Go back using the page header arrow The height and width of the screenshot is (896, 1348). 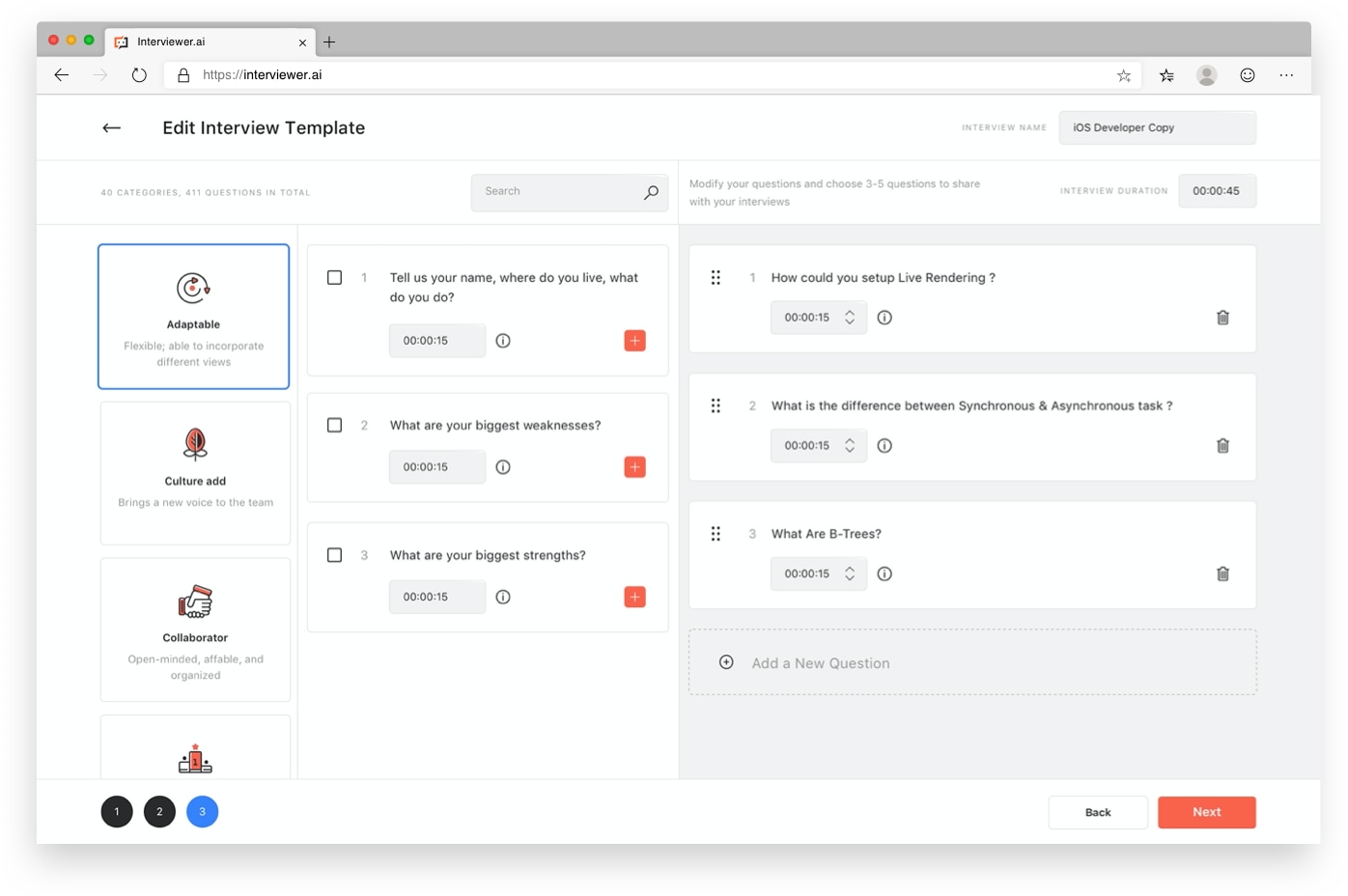pos(112,127)
